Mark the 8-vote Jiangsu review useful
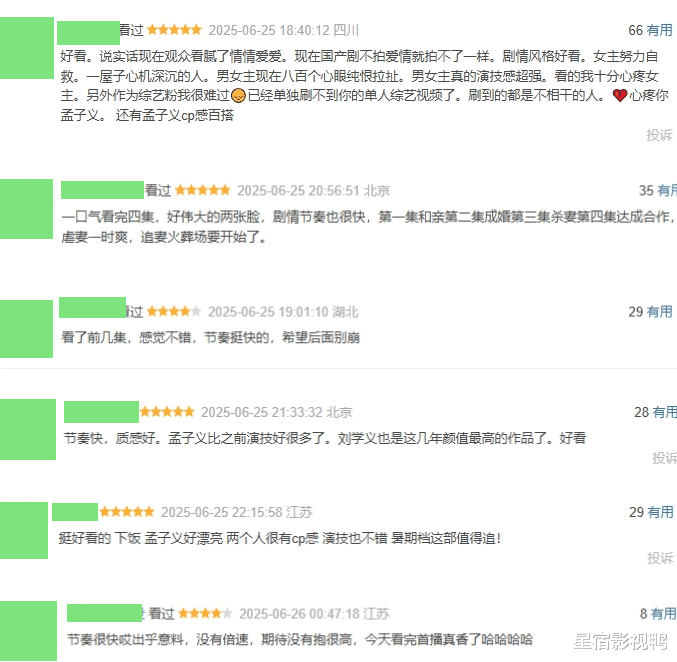Viewport: 677px width, 662px height. 663,614
